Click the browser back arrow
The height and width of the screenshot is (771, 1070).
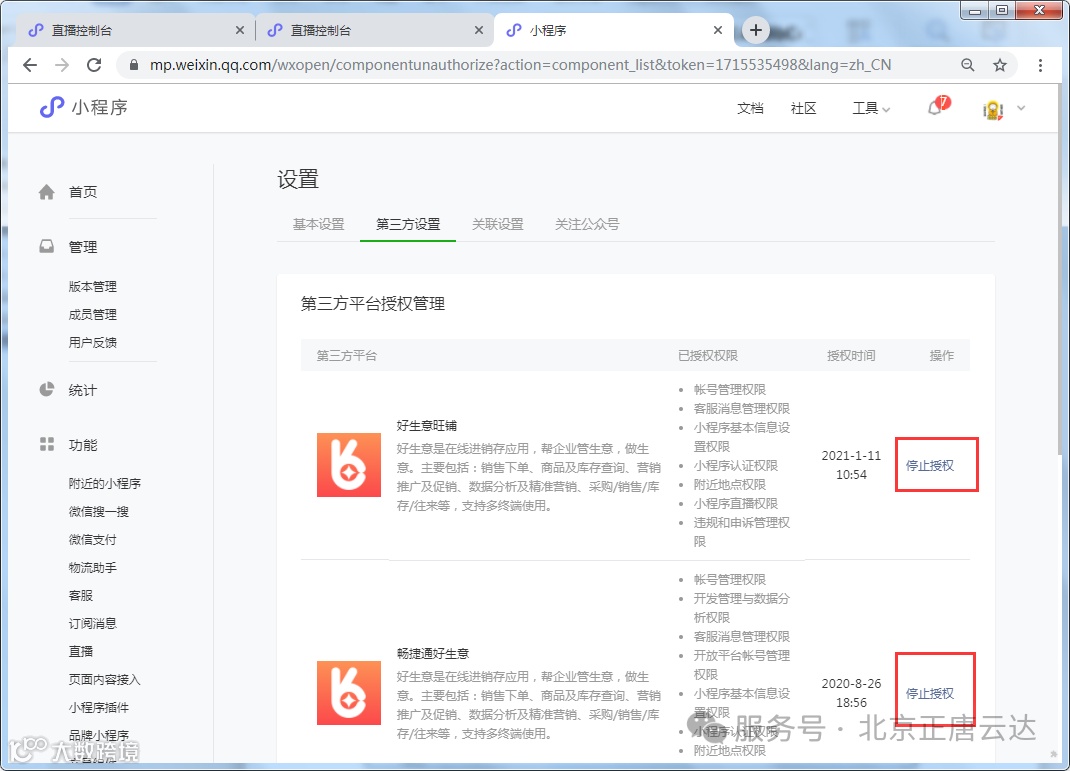[30, 65]
